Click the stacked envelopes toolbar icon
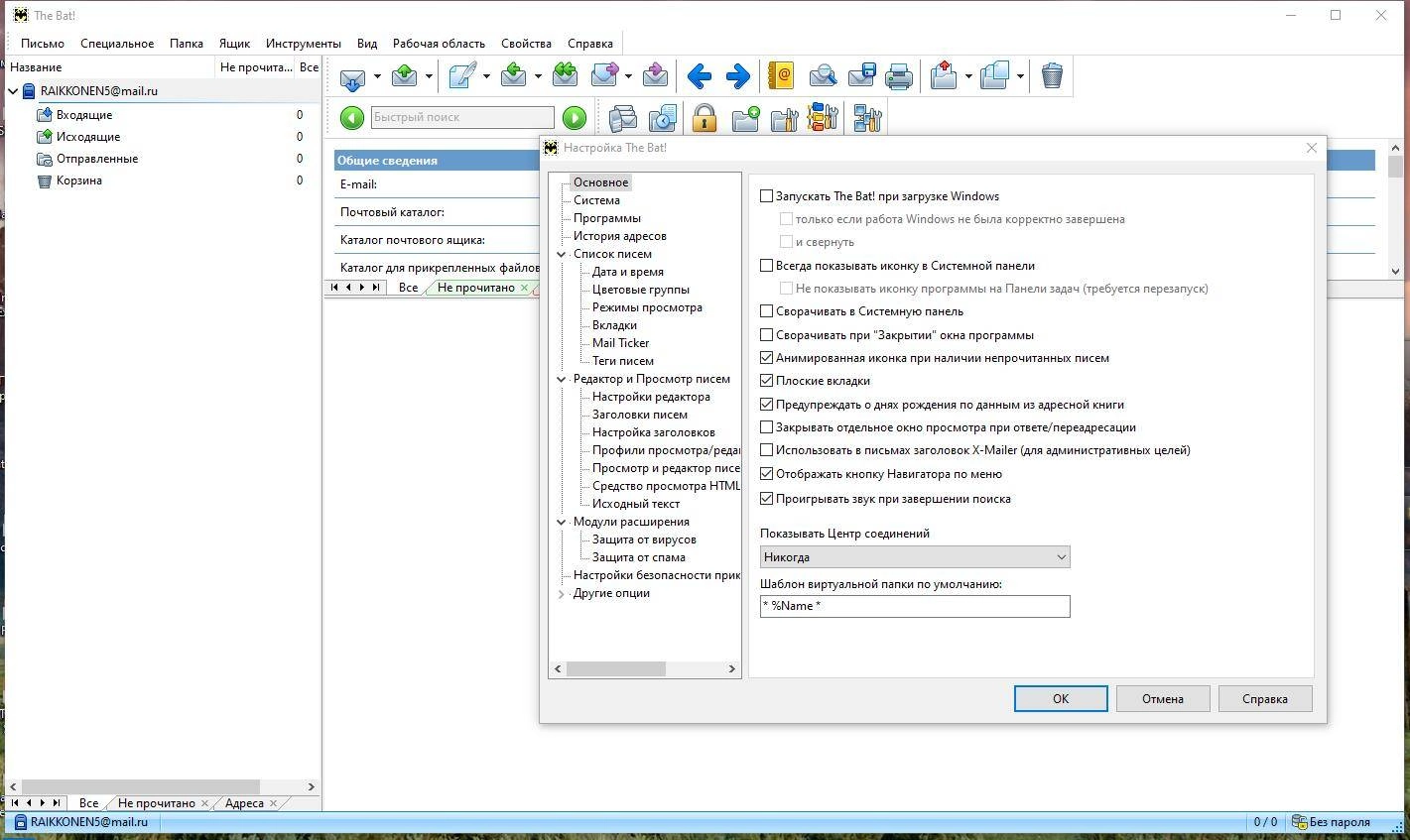Screen dimensions: 1410x840 point(623,119)
